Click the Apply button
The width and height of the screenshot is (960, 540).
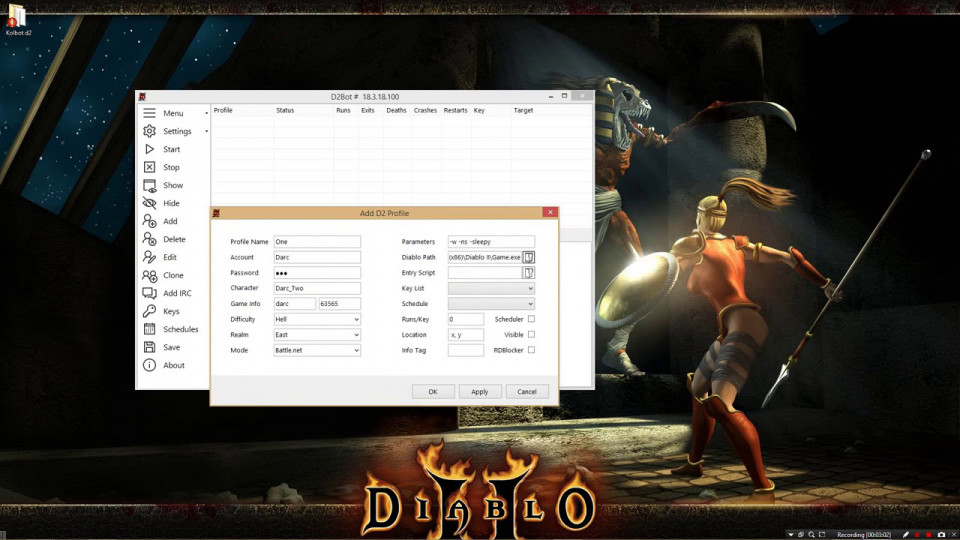click(x=480, y=391)
